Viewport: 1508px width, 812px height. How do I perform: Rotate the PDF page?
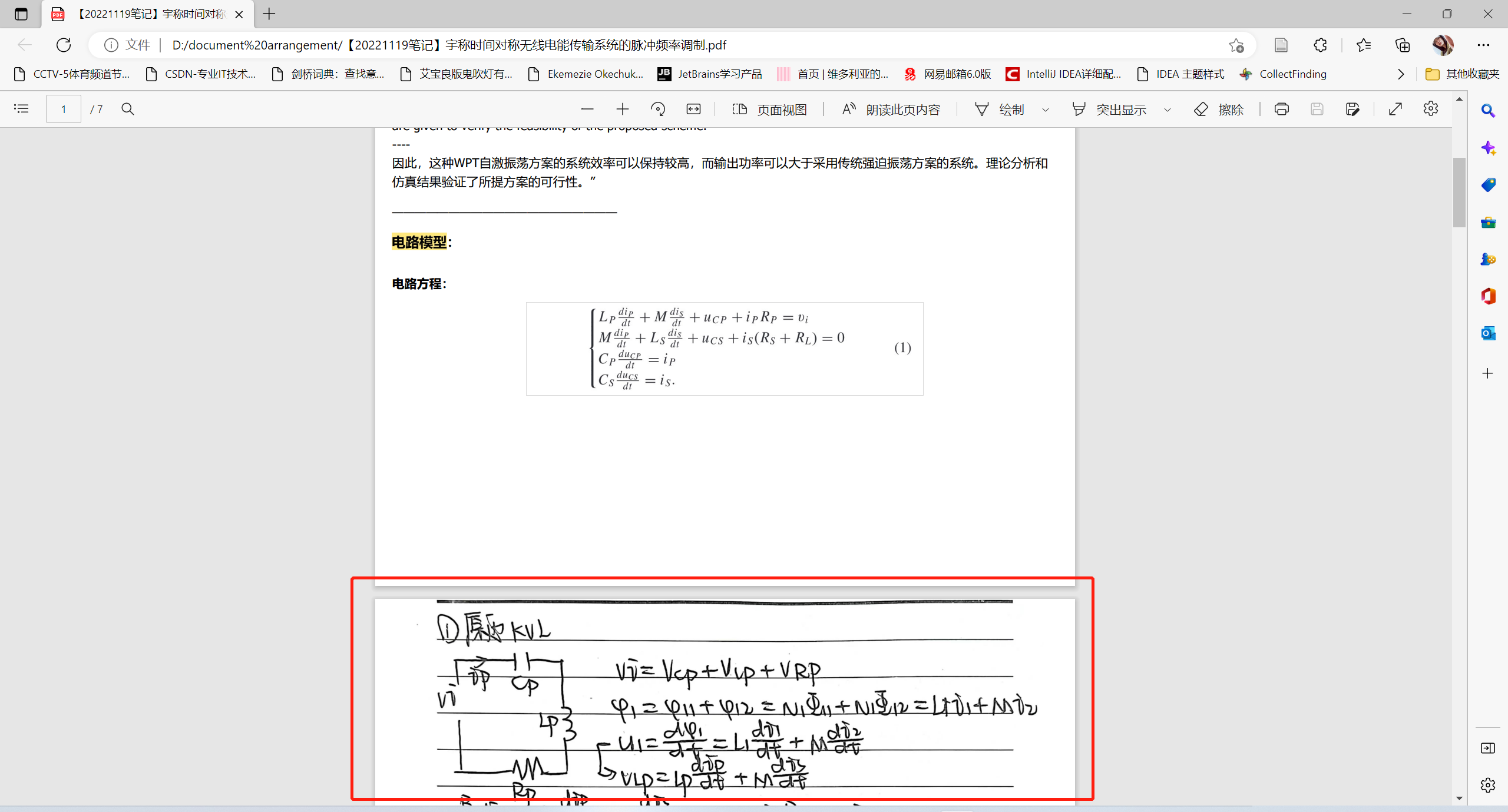point(657,109)
